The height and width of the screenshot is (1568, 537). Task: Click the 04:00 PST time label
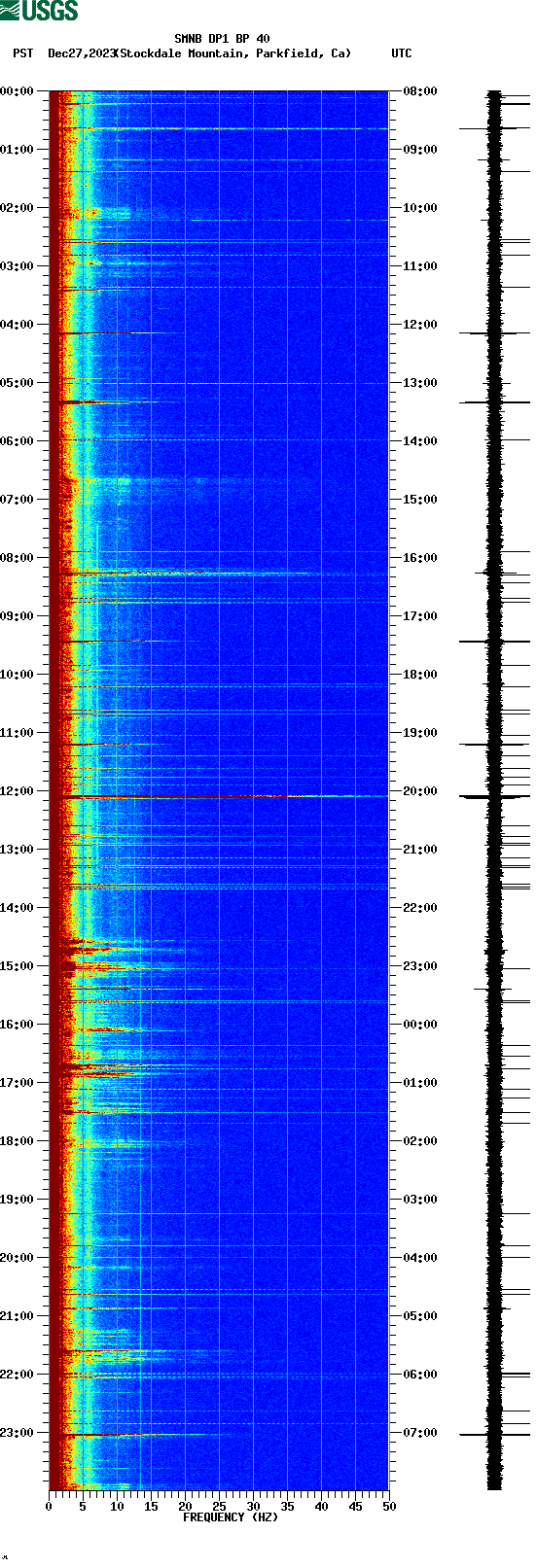point(18,325)
